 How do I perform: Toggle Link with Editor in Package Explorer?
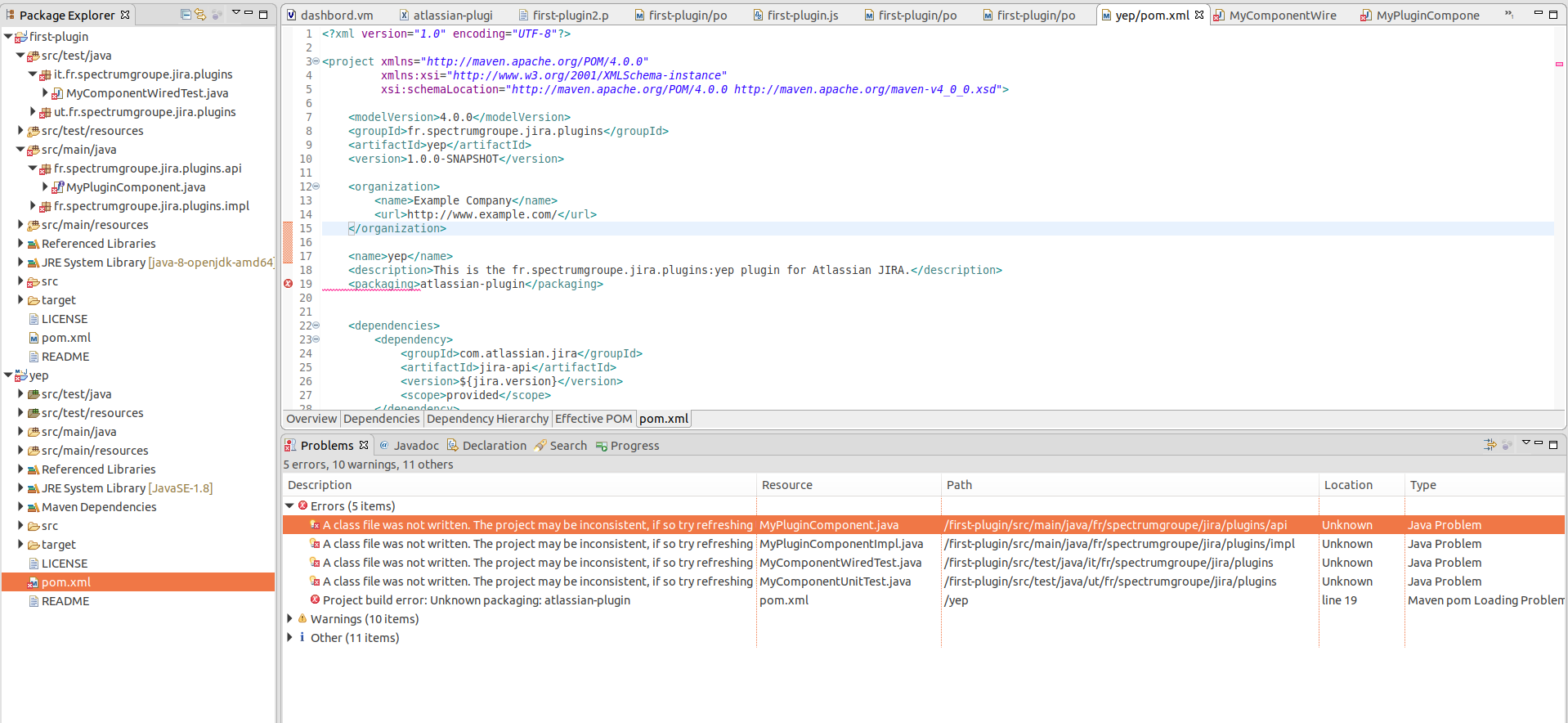200,15
